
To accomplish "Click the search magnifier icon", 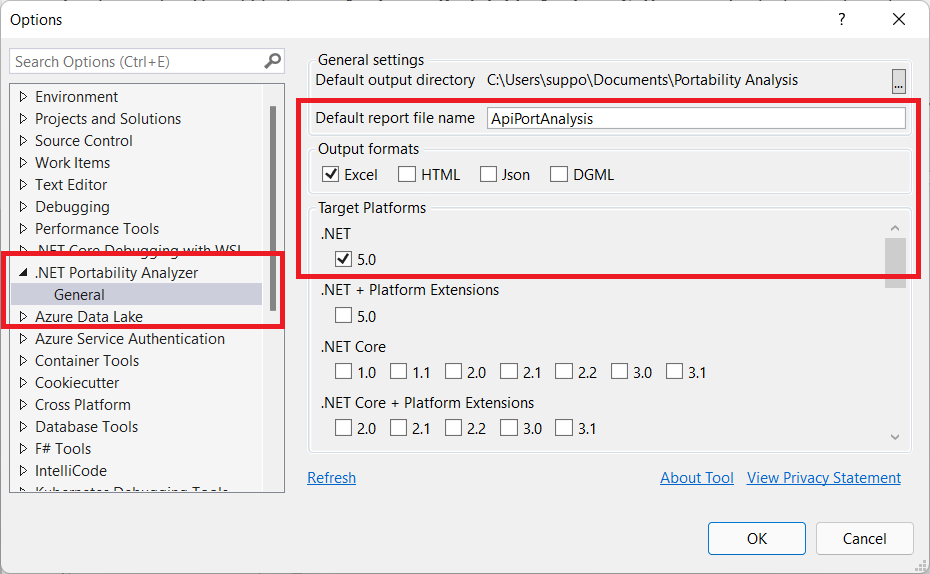I will [272, 61].
